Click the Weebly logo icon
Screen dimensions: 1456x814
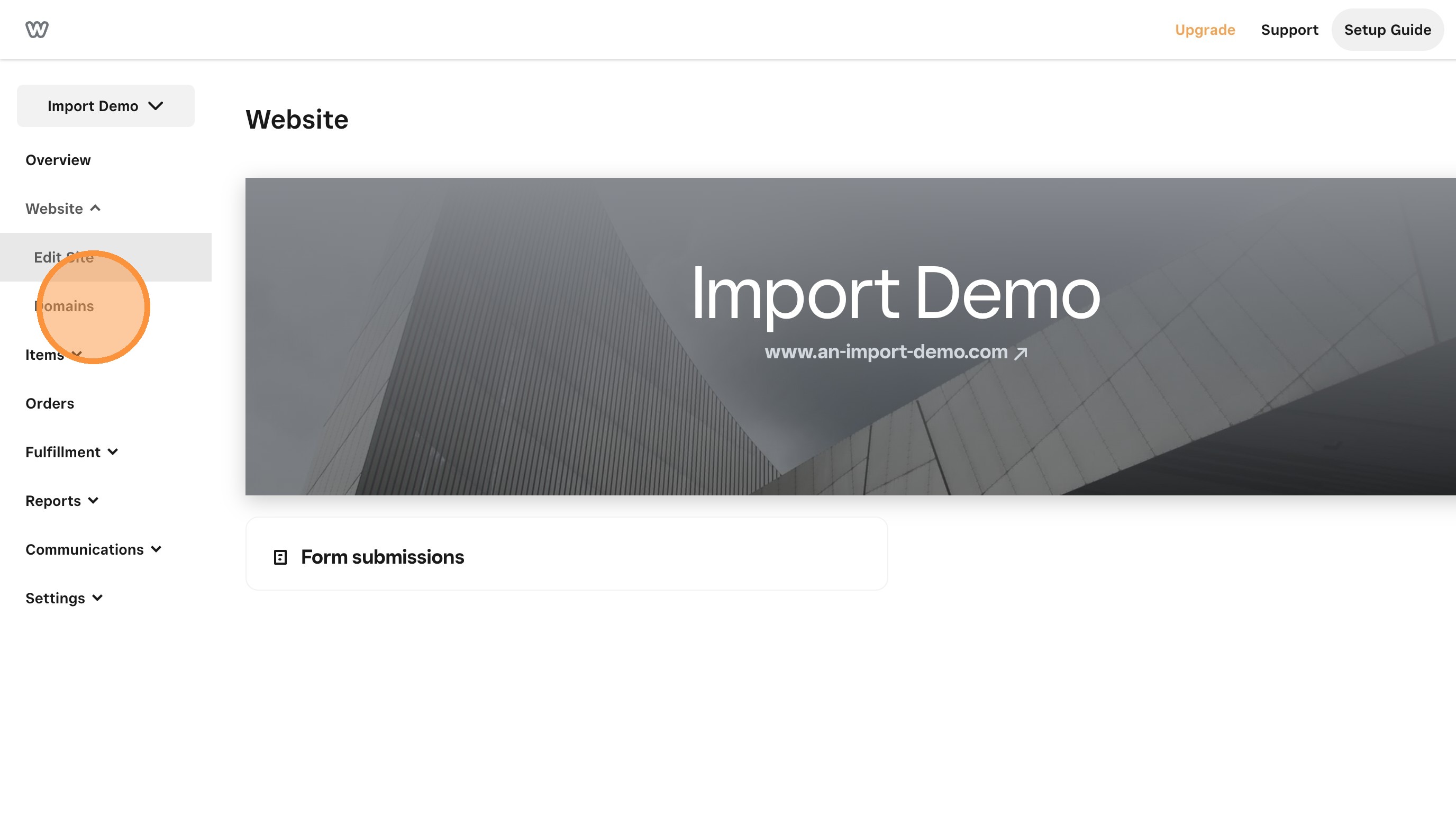[37, 30]
